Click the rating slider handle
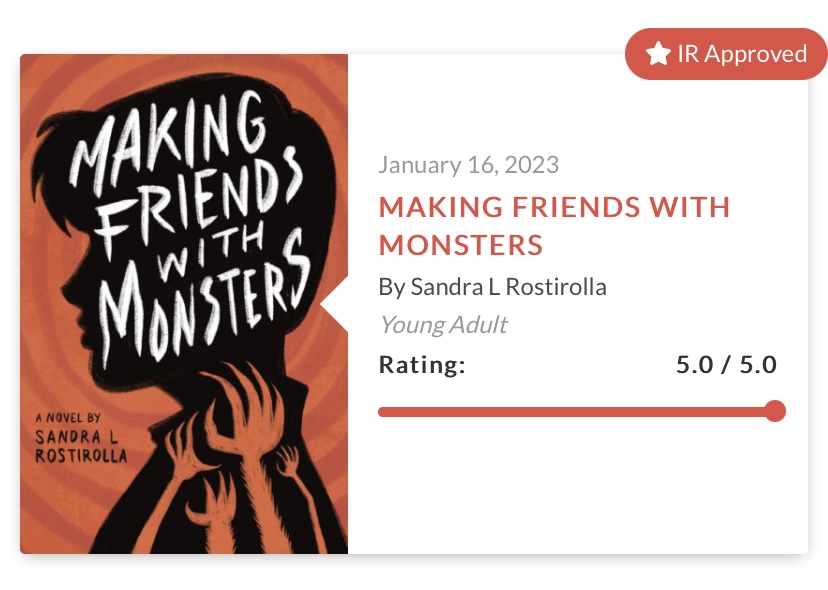This screenshot has height=590, width=828. [774, 411]
